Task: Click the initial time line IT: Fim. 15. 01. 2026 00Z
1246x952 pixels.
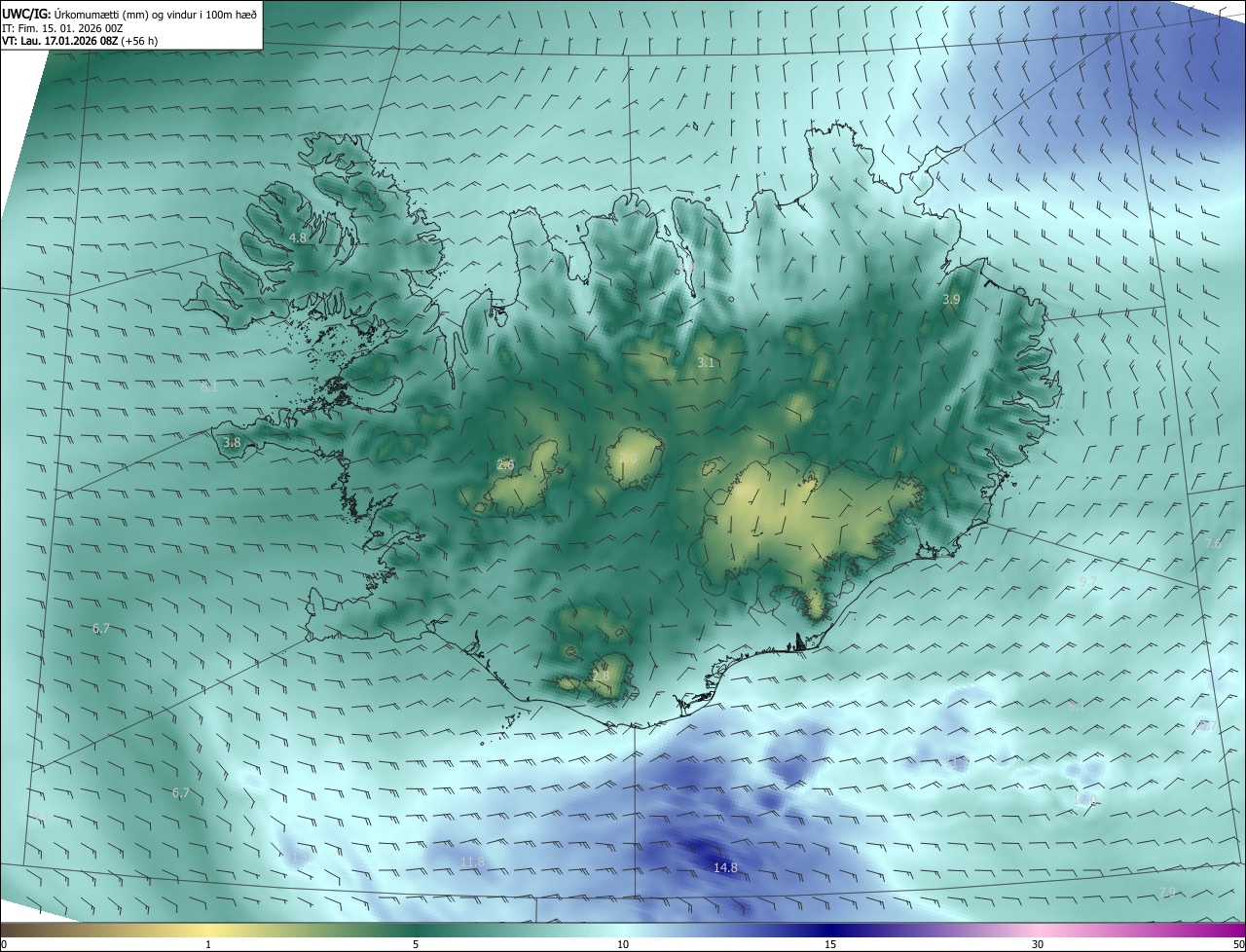Action: click(x=62, y=27)
